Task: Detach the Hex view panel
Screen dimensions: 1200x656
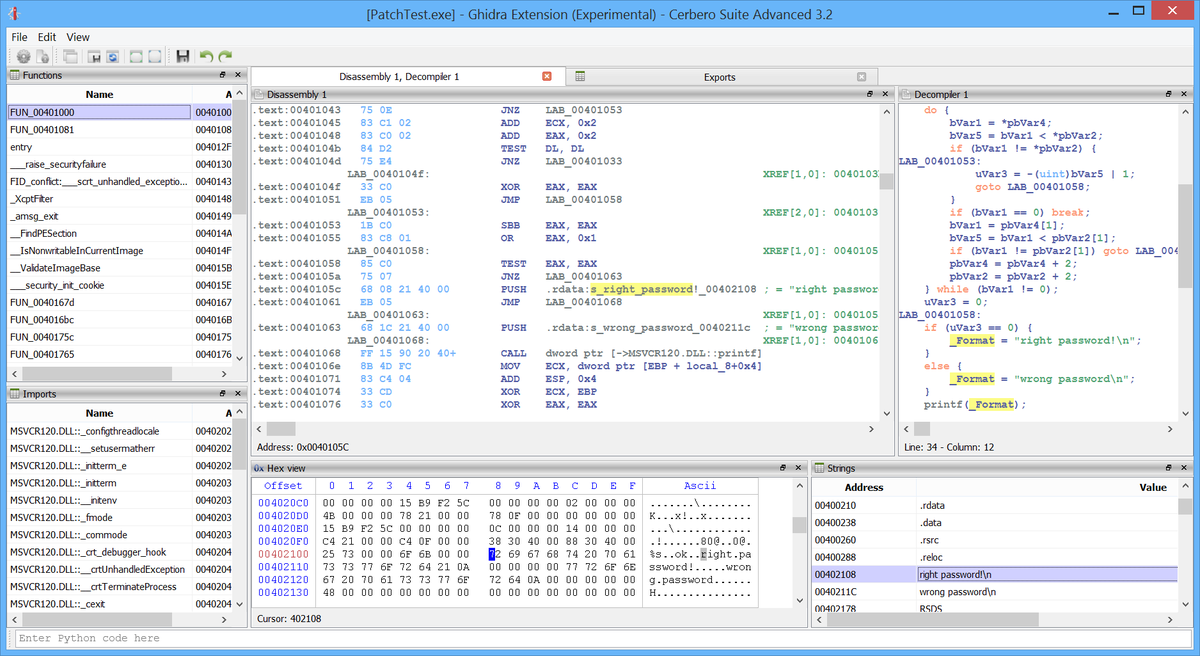Action: tap(781, 468)
